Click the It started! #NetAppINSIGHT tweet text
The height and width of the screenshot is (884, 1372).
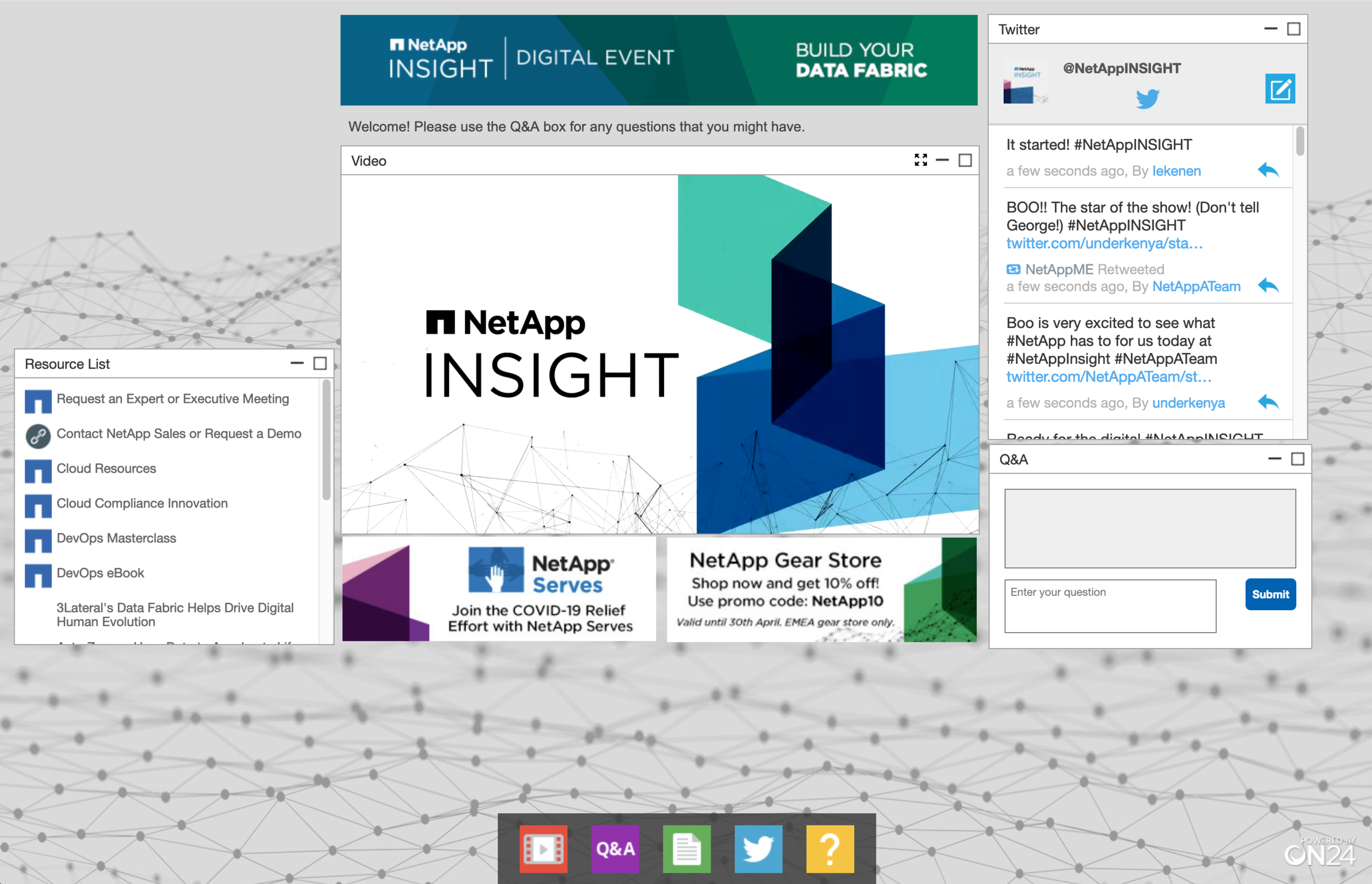point(1099,145)
